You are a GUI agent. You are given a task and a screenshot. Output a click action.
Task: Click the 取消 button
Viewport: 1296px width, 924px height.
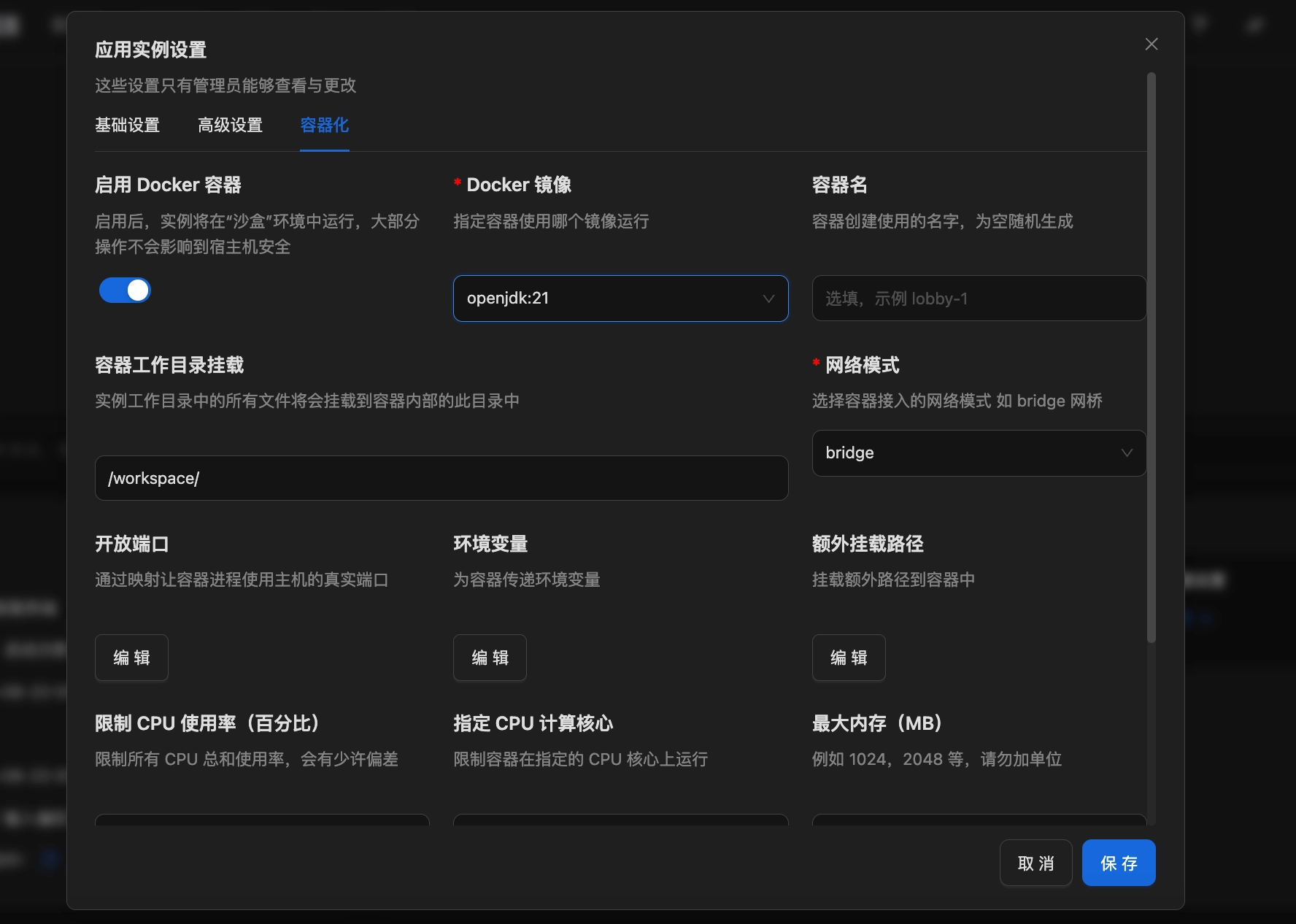pyautogui.click(x=1035, y=863)
